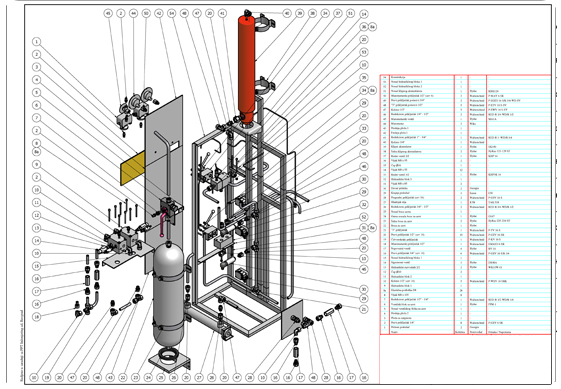The height and width of the screenshot is (389, 561).
Task: Click balloon number 1
Action: point(36,42)
